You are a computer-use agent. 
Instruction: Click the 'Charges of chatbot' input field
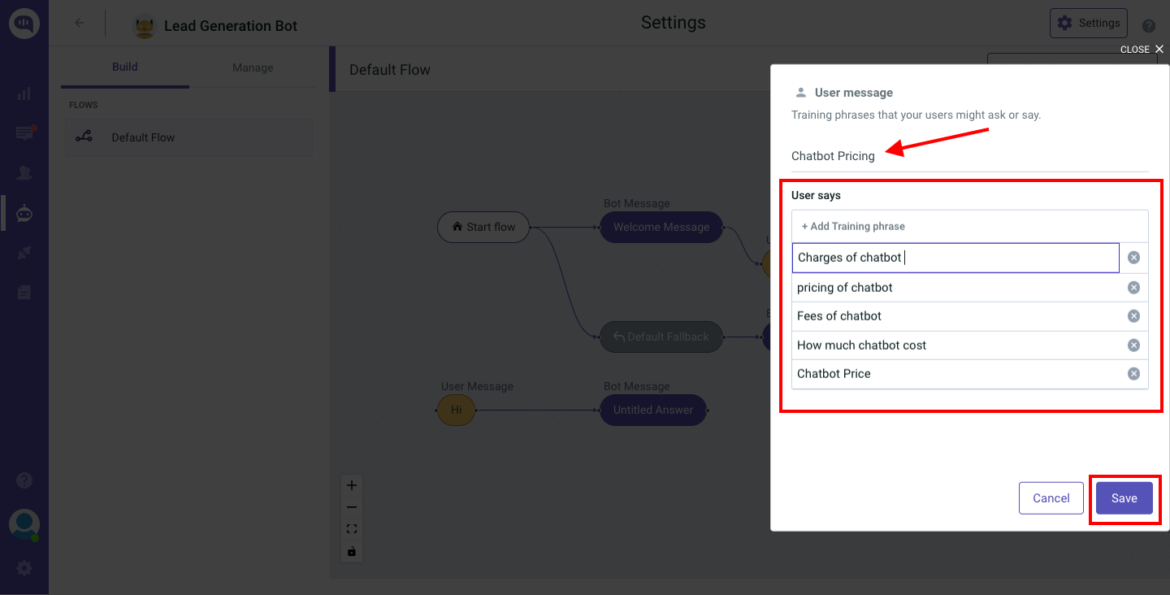(x=950, y=257)
